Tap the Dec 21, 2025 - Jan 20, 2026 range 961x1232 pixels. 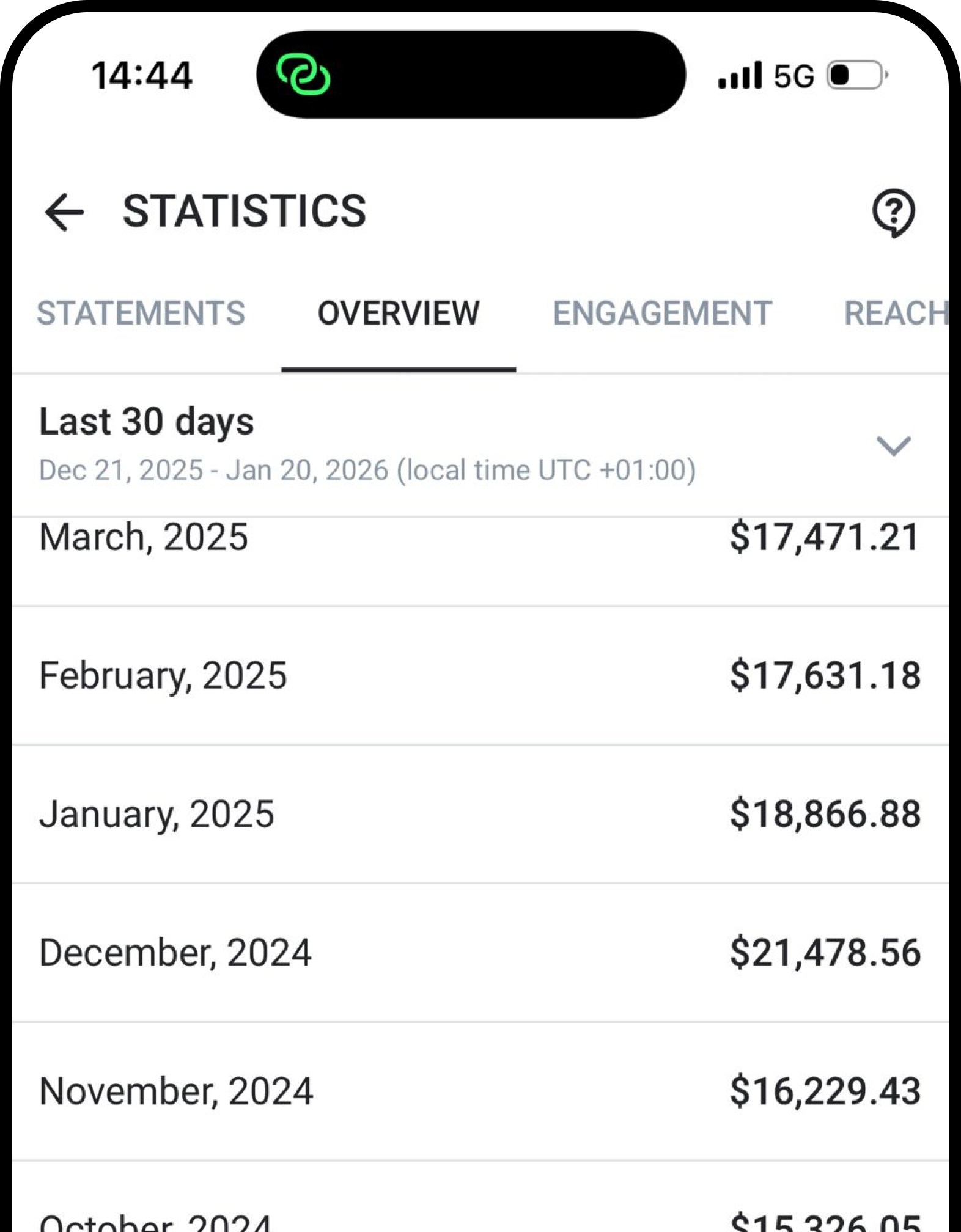367,471
